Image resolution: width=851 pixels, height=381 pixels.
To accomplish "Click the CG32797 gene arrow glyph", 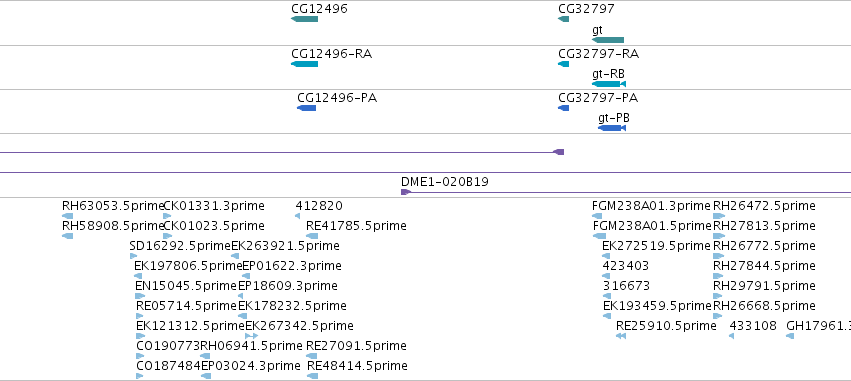I will pos(563,19).
